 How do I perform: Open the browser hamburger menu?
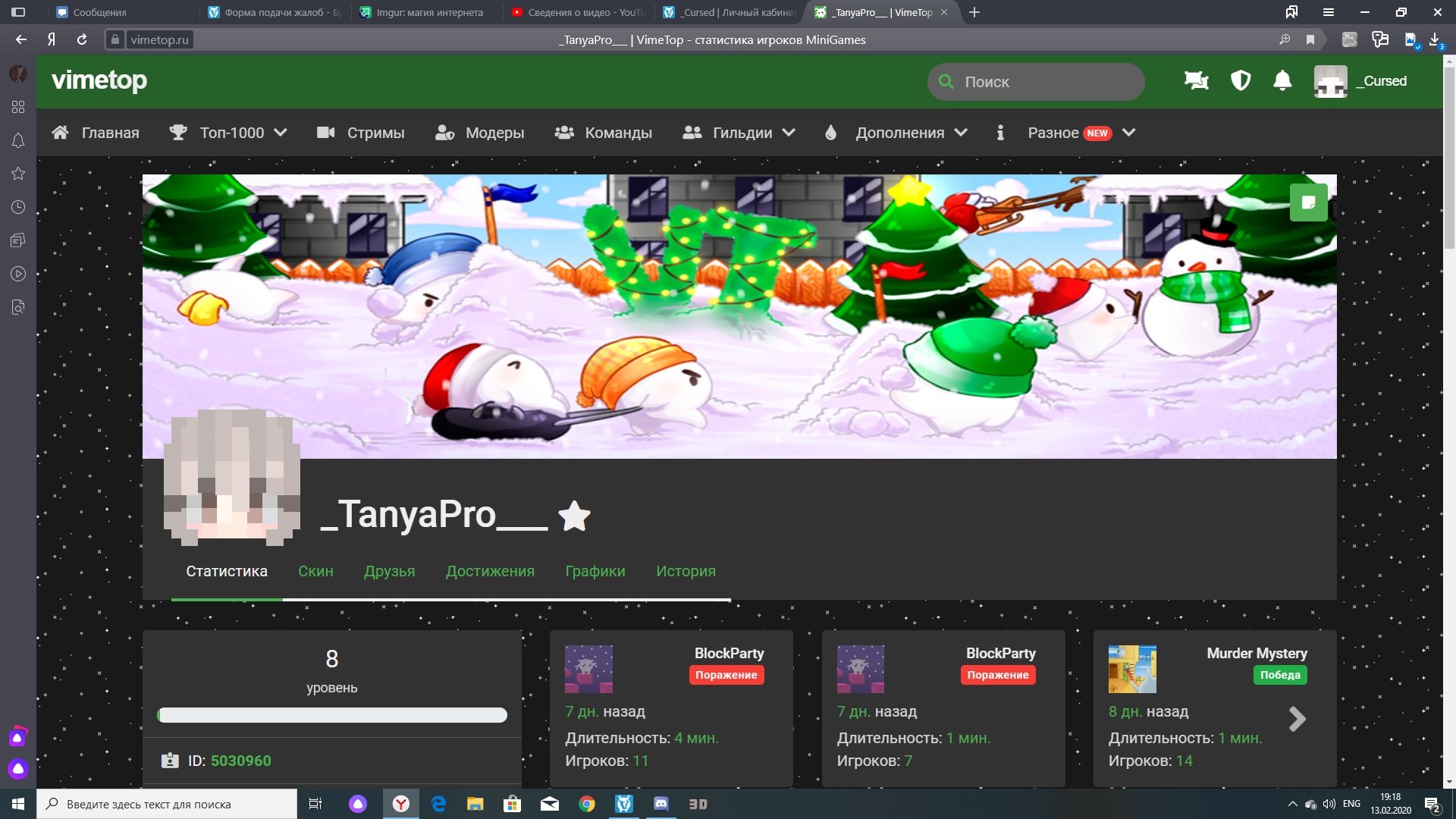1329,12
